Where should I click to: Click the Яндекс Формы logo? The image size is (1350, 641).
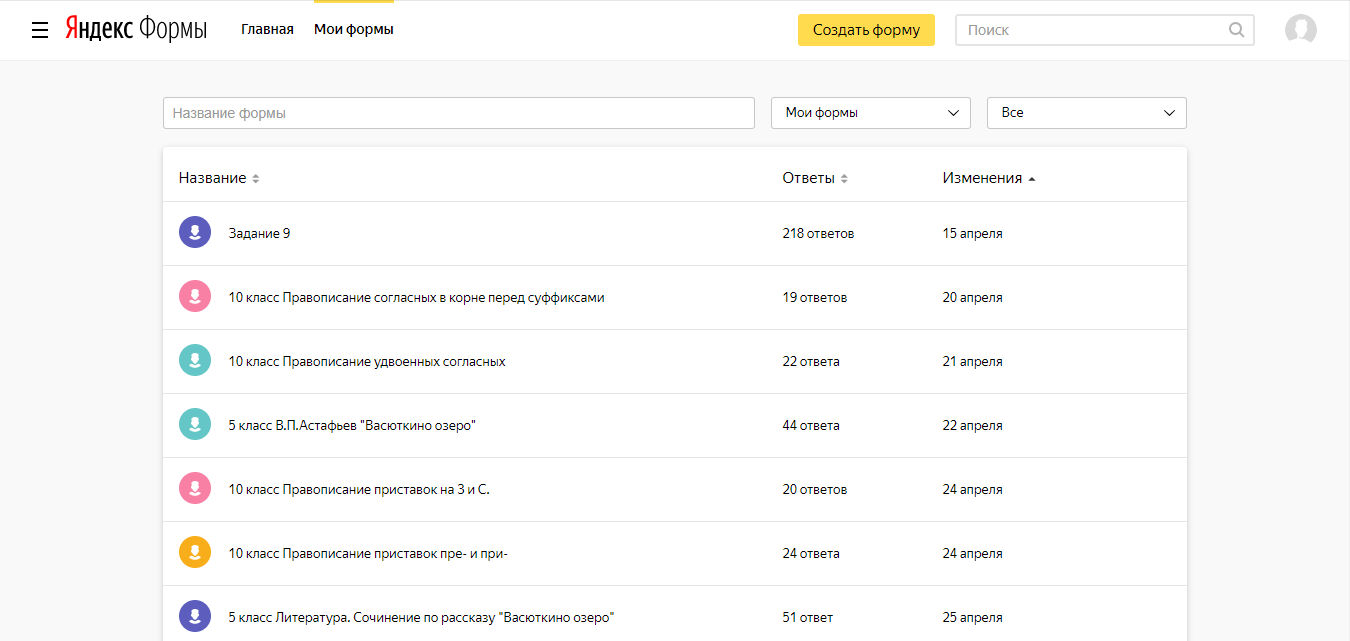pos(136,30)
